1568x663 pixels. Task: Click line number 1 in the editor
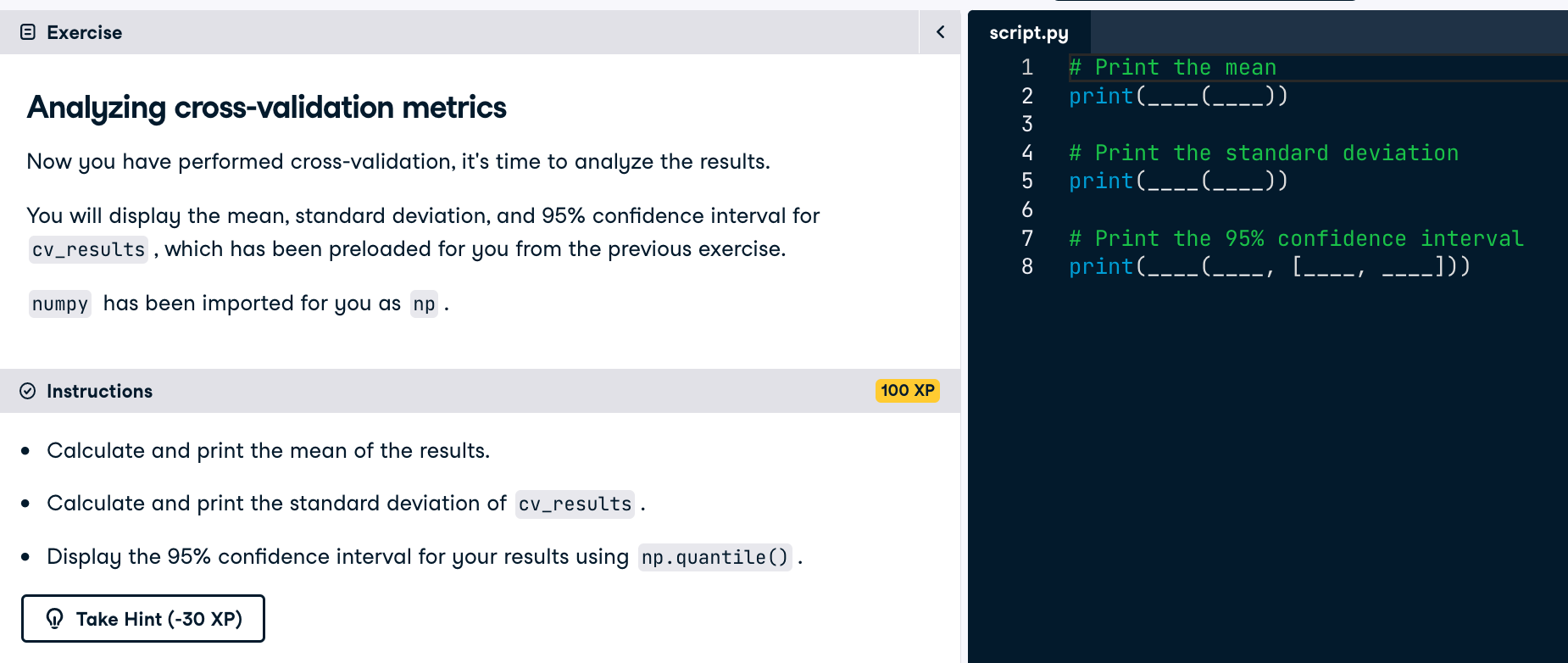coord(1026,67)
